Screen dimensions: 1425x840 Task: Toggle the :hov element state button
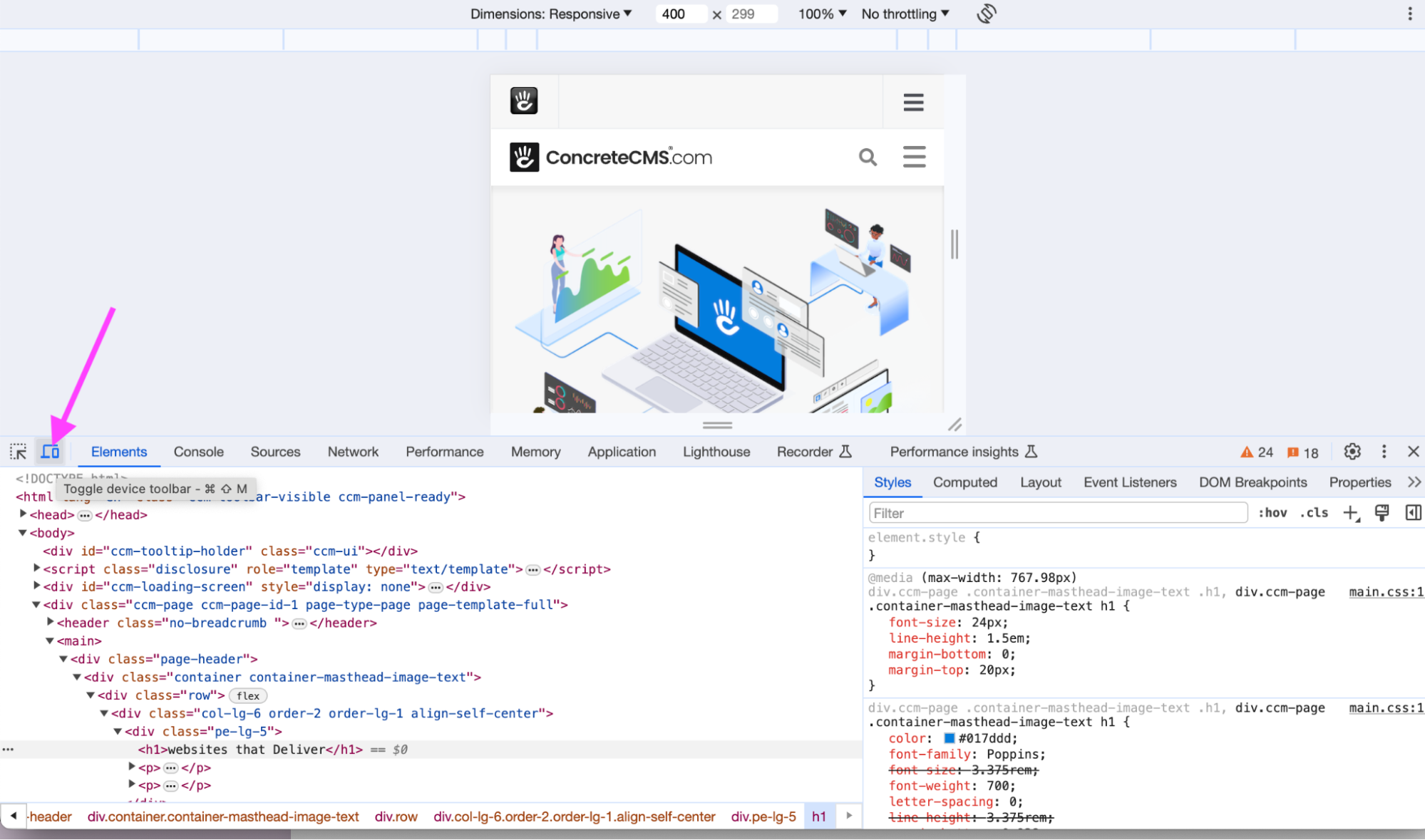click(1272, 513)
